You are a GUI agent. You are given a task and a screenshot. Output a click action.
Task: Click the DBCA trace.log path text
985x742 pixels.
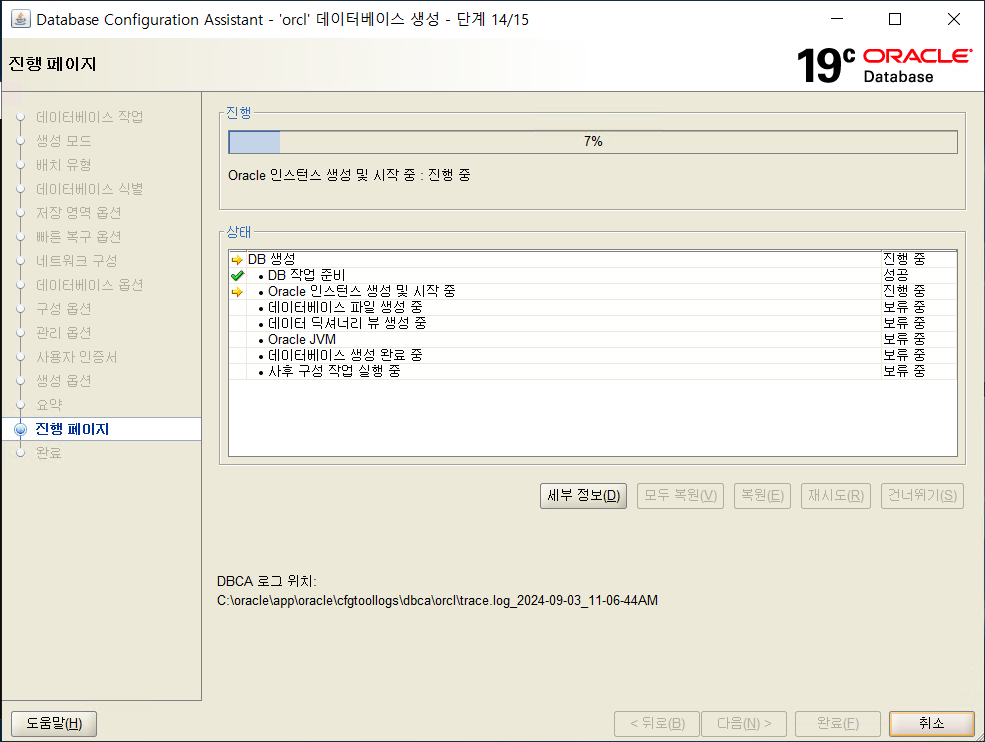(437, 601)
